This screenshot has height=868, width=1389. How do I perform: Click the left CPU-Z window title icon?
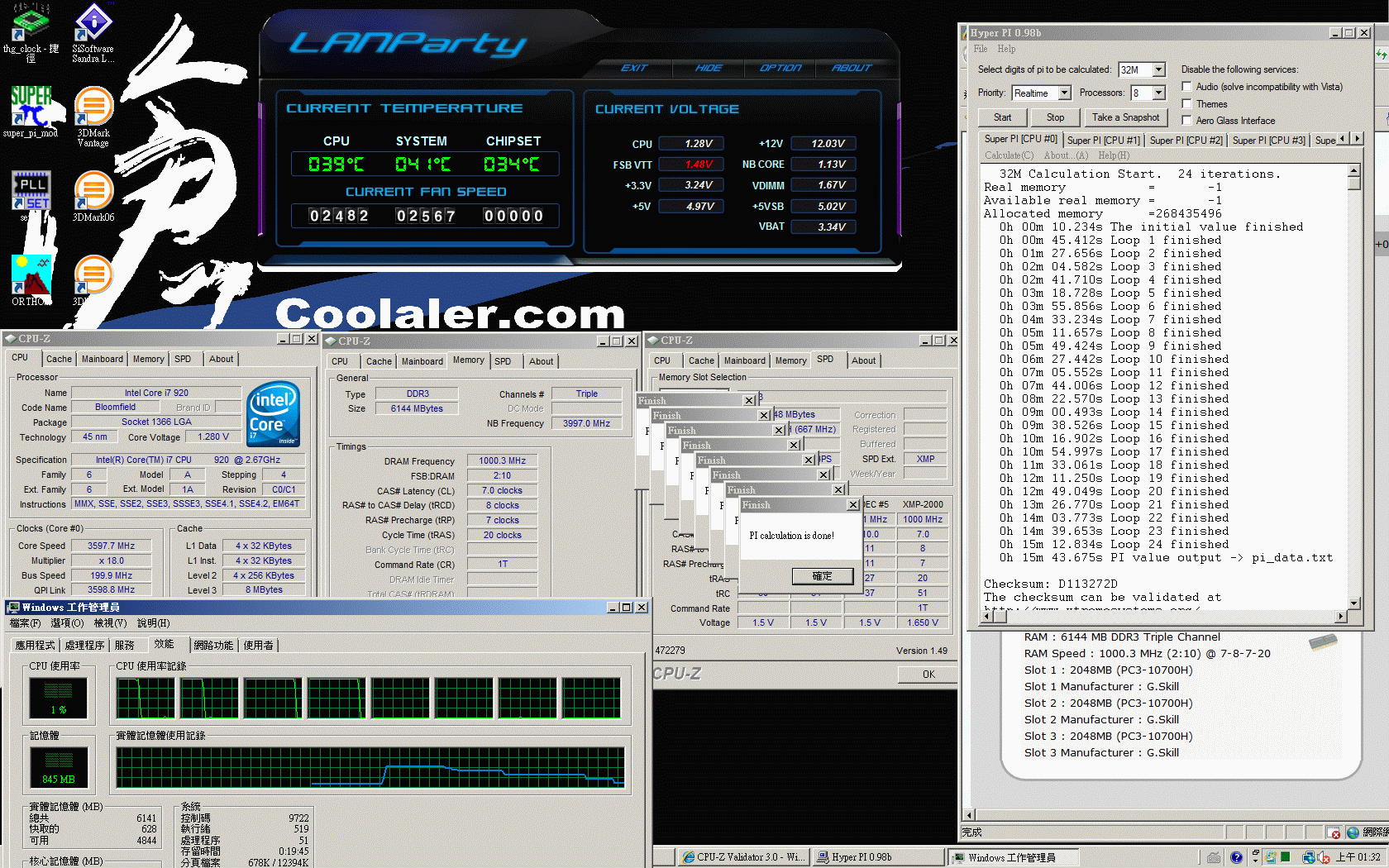click(x=10, y=339)
